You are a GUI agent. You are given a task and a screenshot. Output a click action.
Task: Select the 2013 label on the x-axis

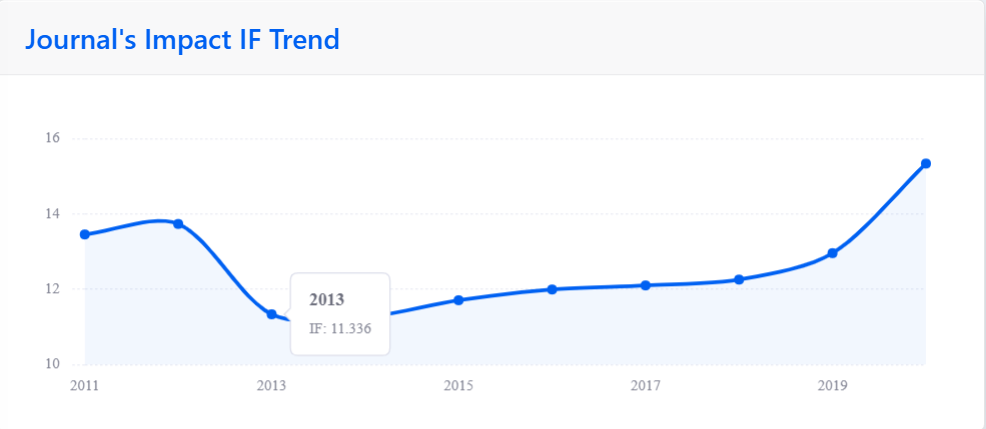271,385
